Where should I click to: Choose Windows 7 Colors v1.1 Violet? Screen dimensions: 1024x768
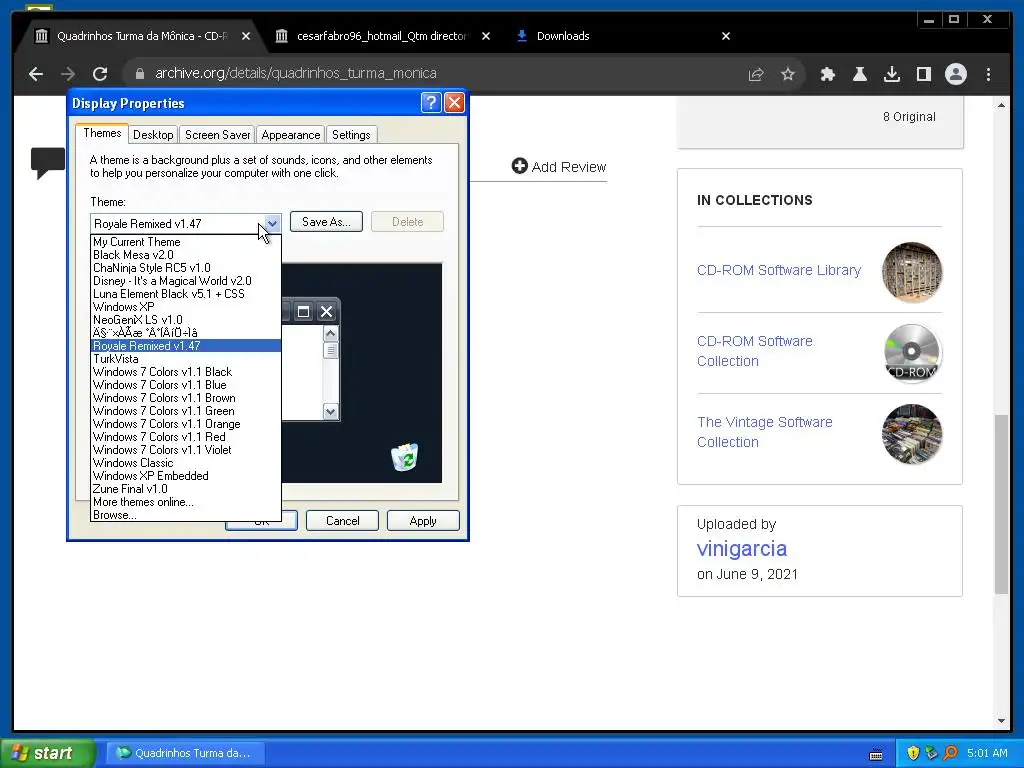pyautogui.click(x=185, y=450)
